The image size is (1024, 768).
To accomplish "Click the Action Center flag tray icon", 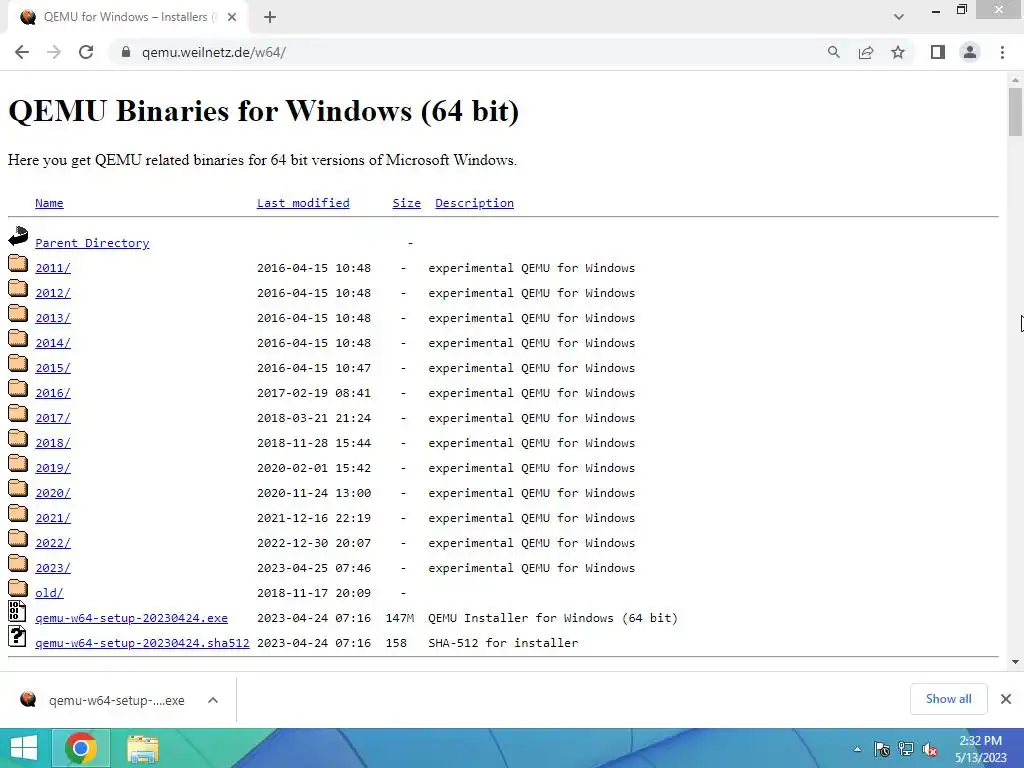I will click(882, 749).
